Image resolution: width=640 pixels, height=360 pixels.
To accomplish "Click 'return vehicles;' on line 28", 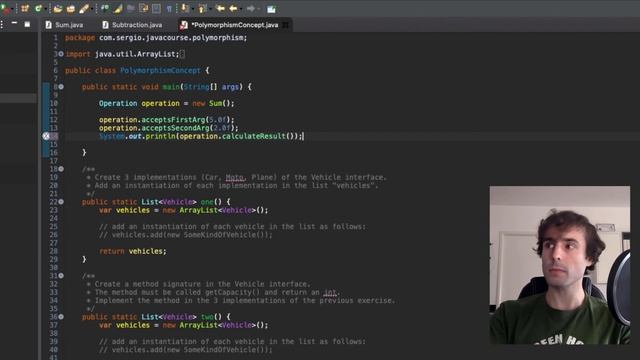I will pyautogui.click(x=133, y=251).
